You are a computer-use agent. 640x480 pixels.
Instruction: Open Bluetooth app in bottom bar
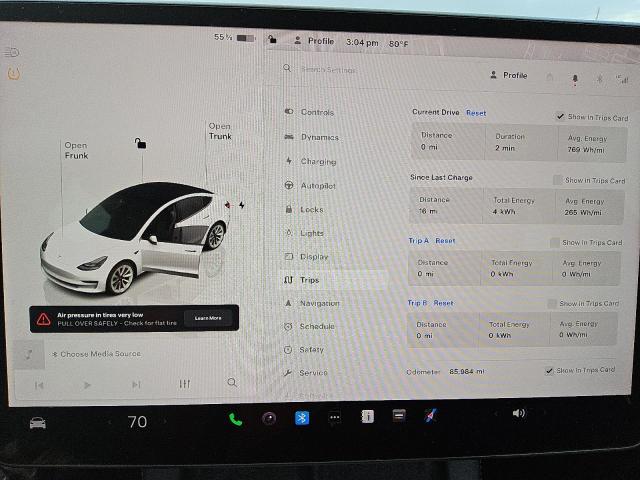pyautogui.click(x=302, y=418)
